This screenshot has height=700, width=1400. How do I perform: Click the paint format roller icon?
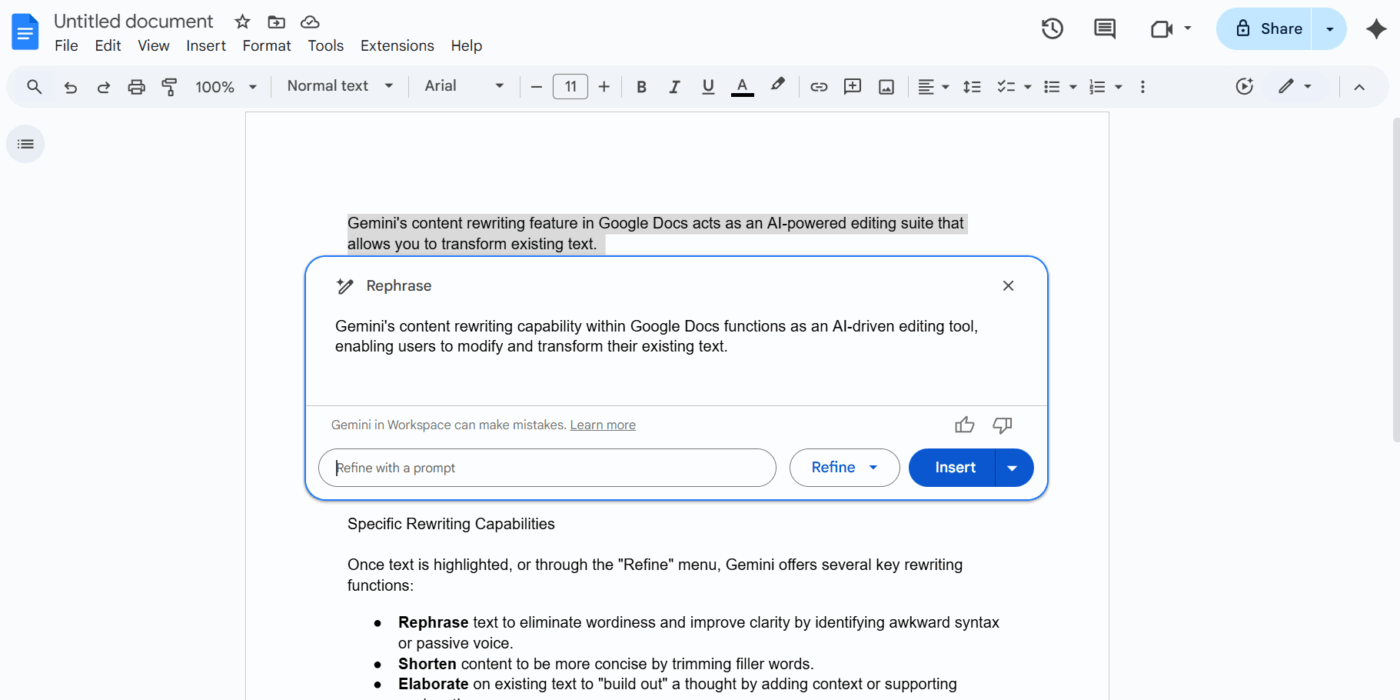[170, 87]
